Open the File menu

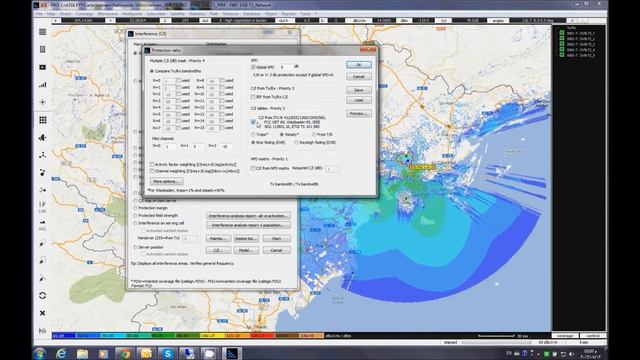[39, 14]
